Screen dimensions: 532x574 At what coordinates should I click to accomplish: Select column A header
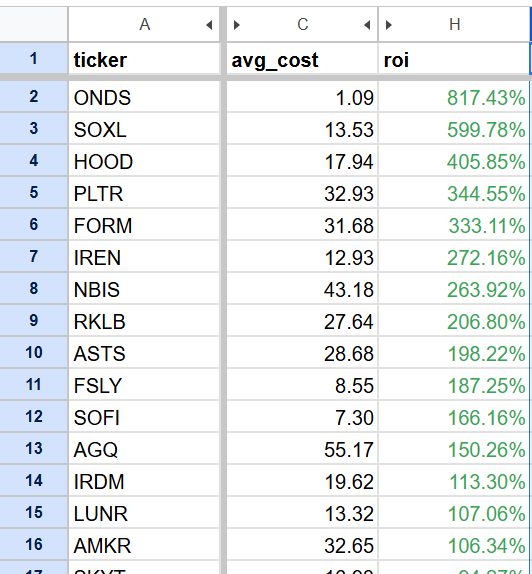point(144,25)
